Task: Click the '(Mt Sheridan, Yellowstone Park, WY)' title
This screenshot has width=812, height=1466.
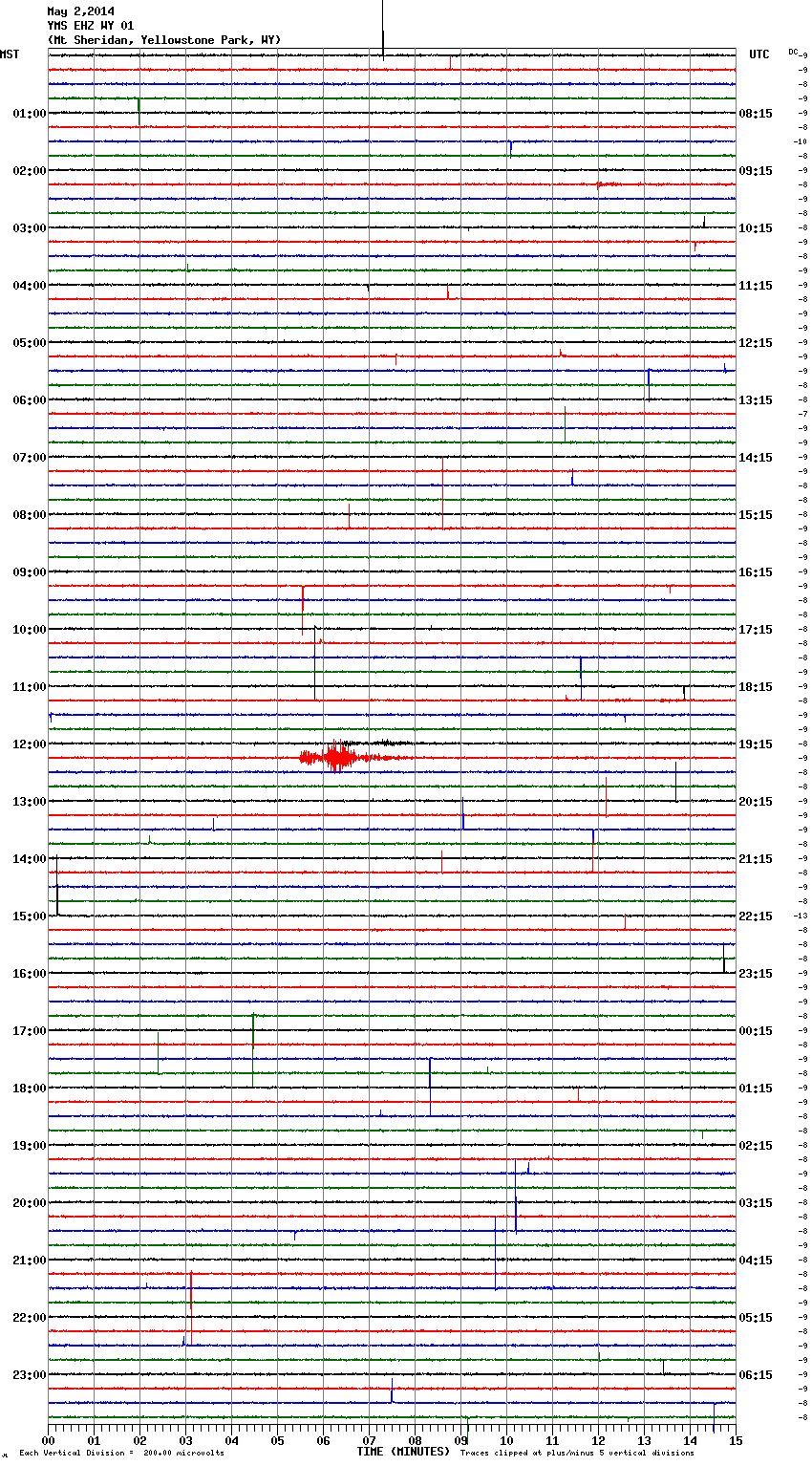Action: click(x=164, y=40)
